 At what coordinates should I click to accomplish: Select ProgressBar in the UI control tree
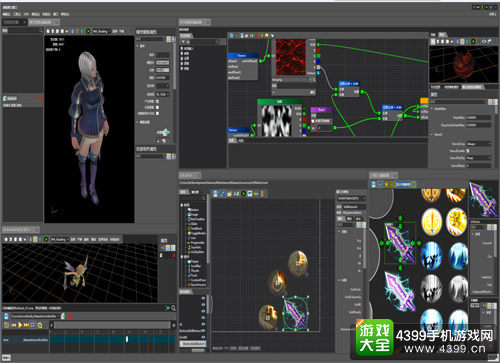point(197,243)
